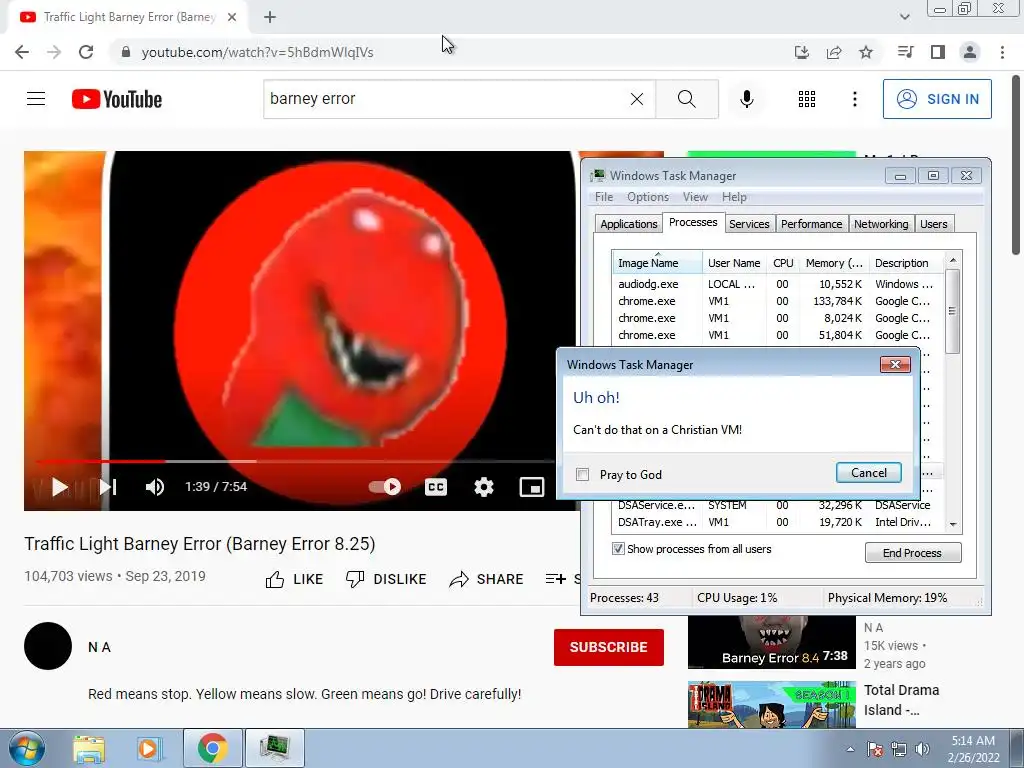The width and height of the screenshot is (1024, 768).
Task: Open N A channel avatar
Action: [x=48, y=646]
